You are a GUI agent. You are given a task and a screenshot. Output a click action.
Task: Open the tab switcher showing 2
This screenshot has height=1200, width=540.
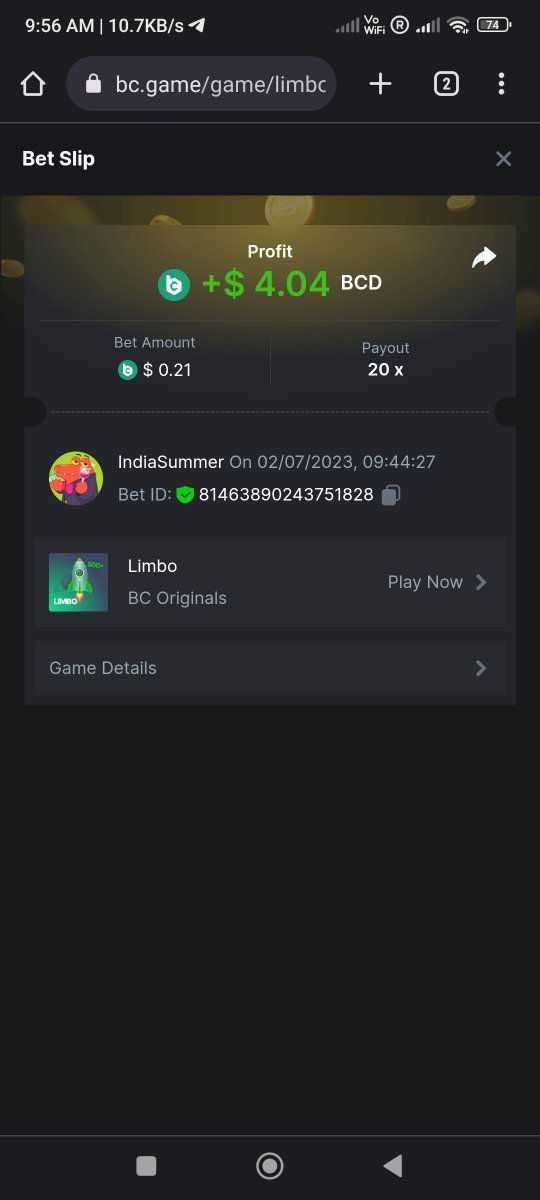point(446,84)
